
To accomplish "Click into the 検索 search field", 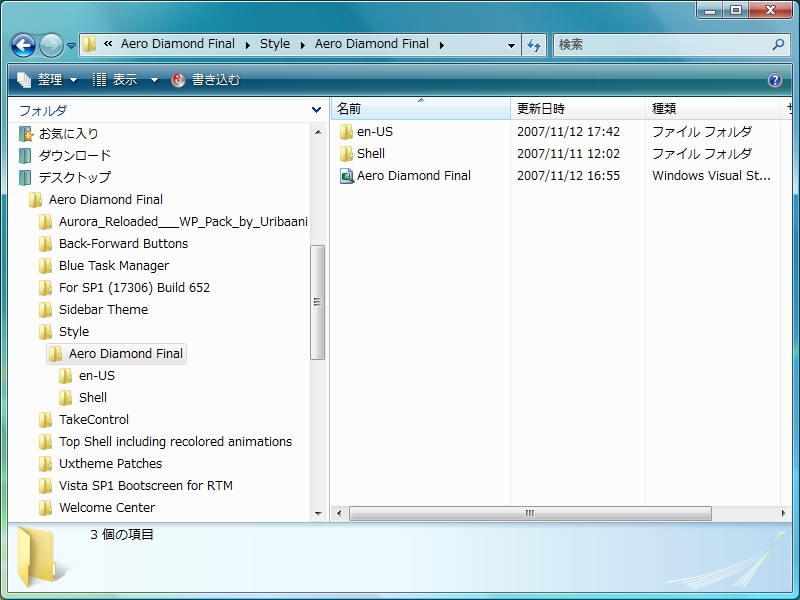I will (x=661, y=45).
